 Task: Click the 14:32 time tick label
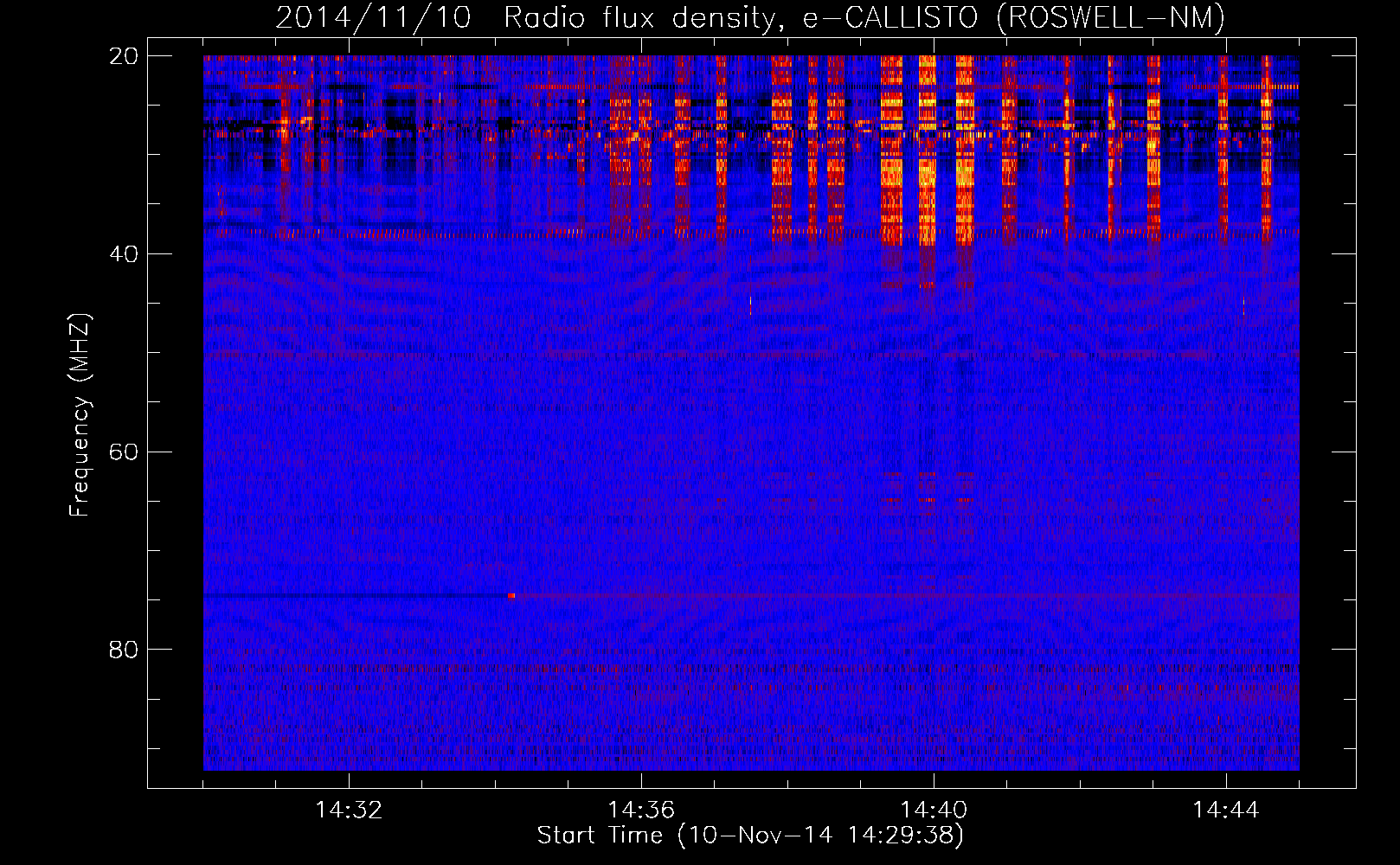349,811
